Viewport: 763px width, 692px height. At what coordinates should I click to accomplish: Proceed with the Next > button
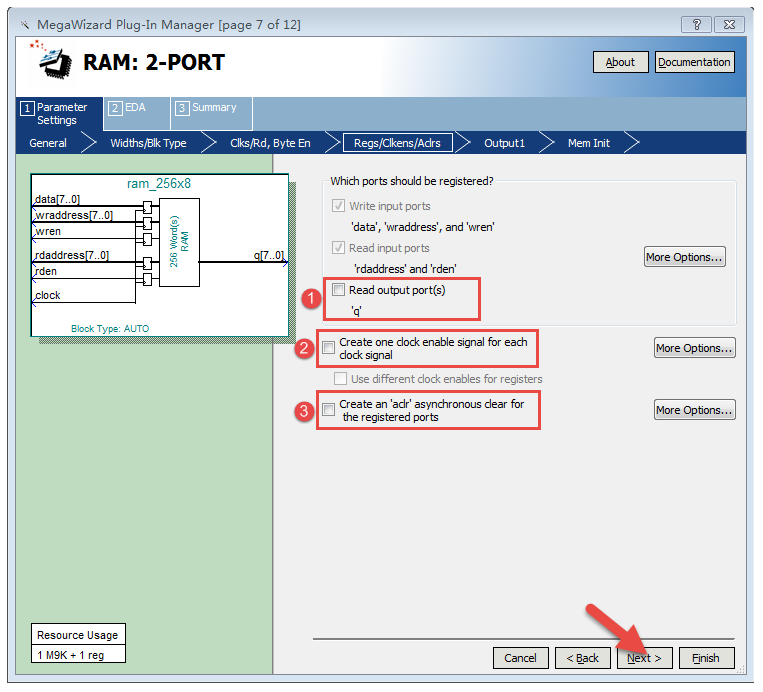coord(644,658)
